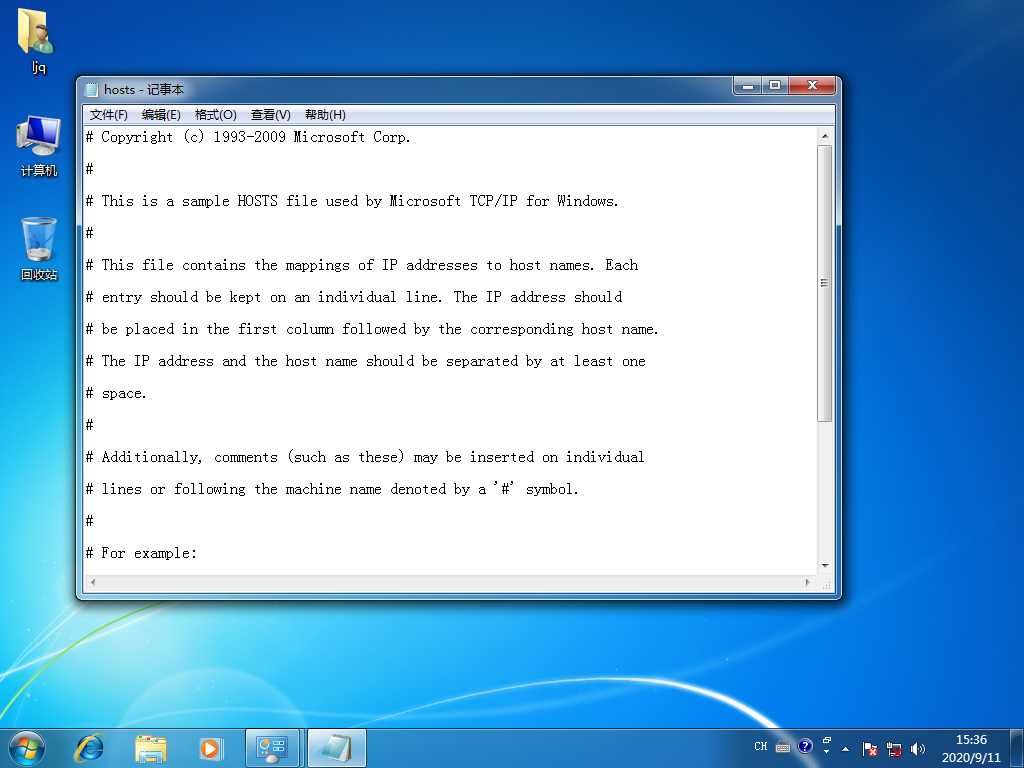Image resolution: width=1024 pixels, height=768 pixels.
Task: Launch Internet Explorer from taskbar
Action: pyautogui.click(x=89, y=748)
